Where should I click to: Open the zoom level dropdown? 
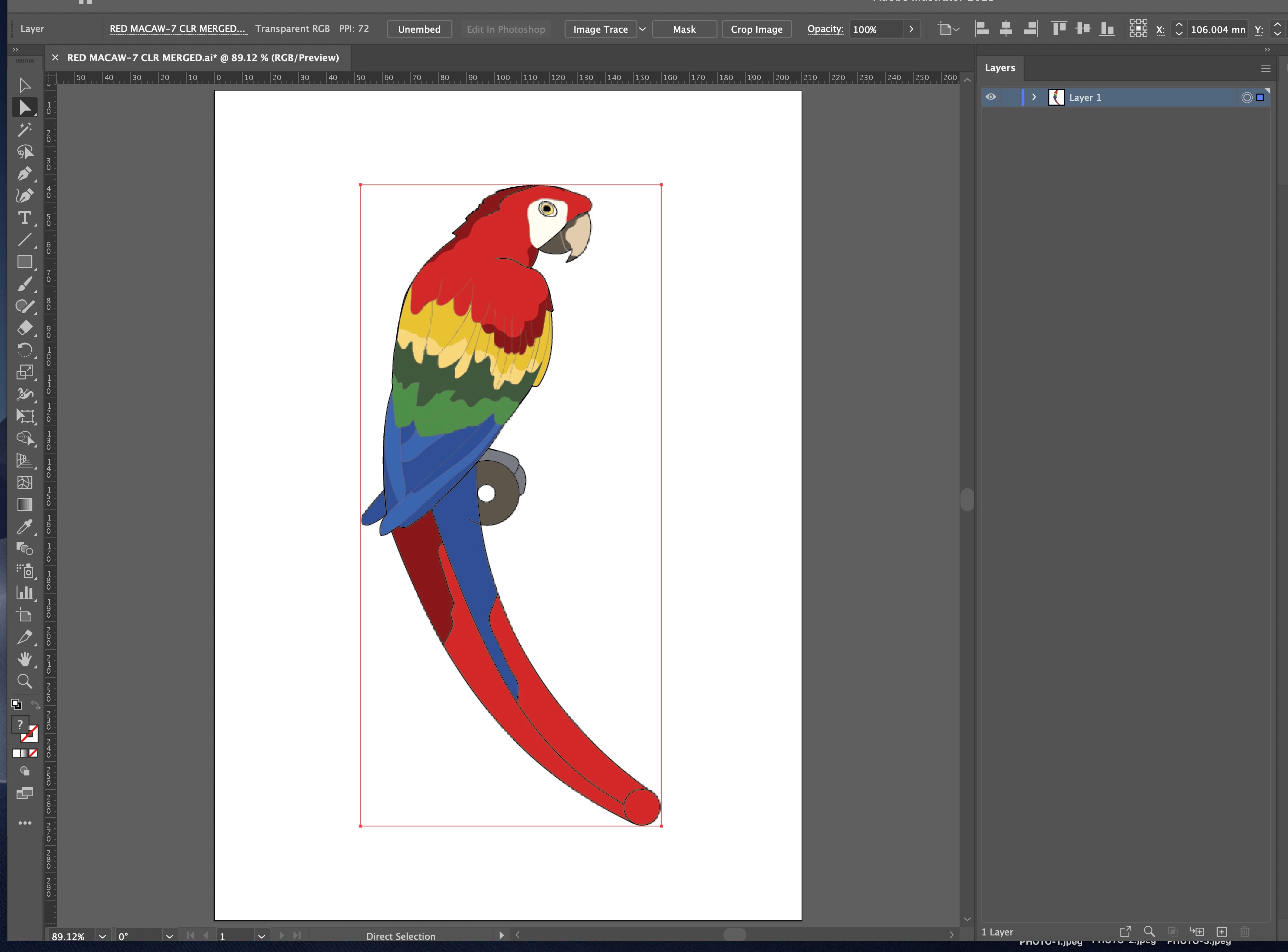pos(103,937)
